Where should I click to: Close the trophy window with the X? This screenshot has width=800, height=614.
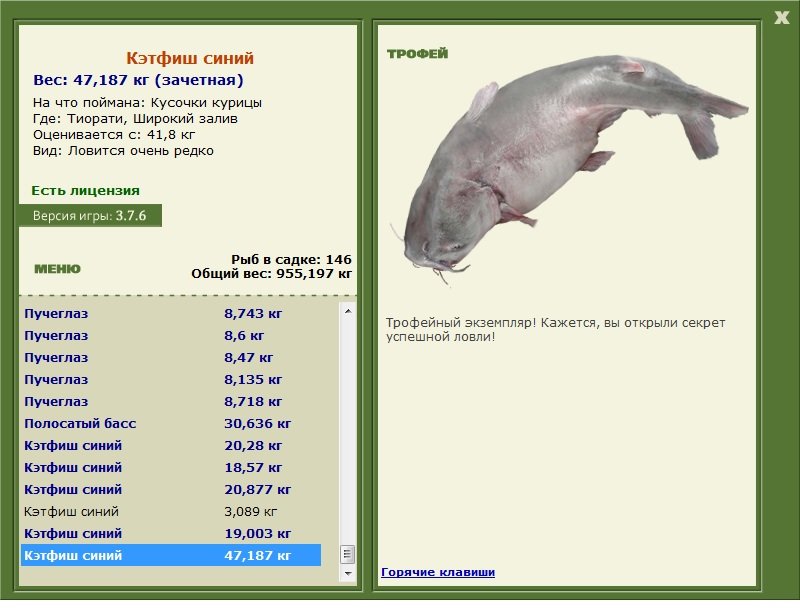coord(781,16)
